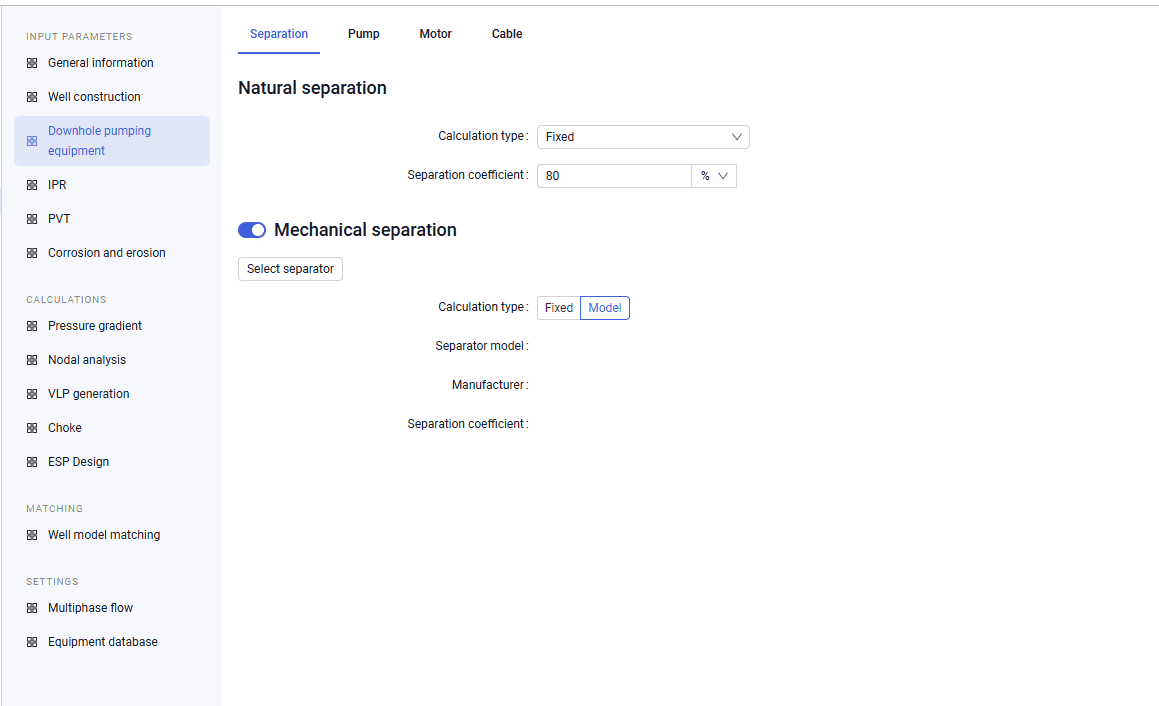This screenshot has width=1159, height=706.
Task: Switch to the Motor tab
Action: pos(435,34)
